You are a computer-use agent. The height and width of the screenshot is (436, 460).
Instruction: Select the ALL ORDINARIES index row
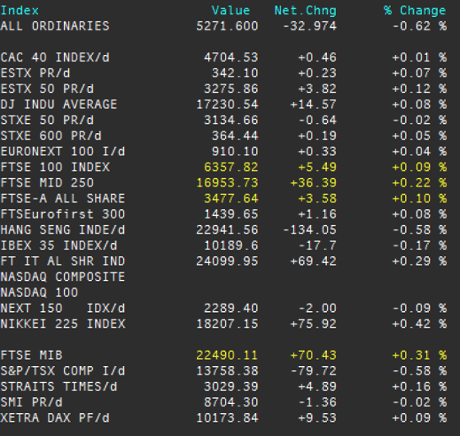point(223,26)
